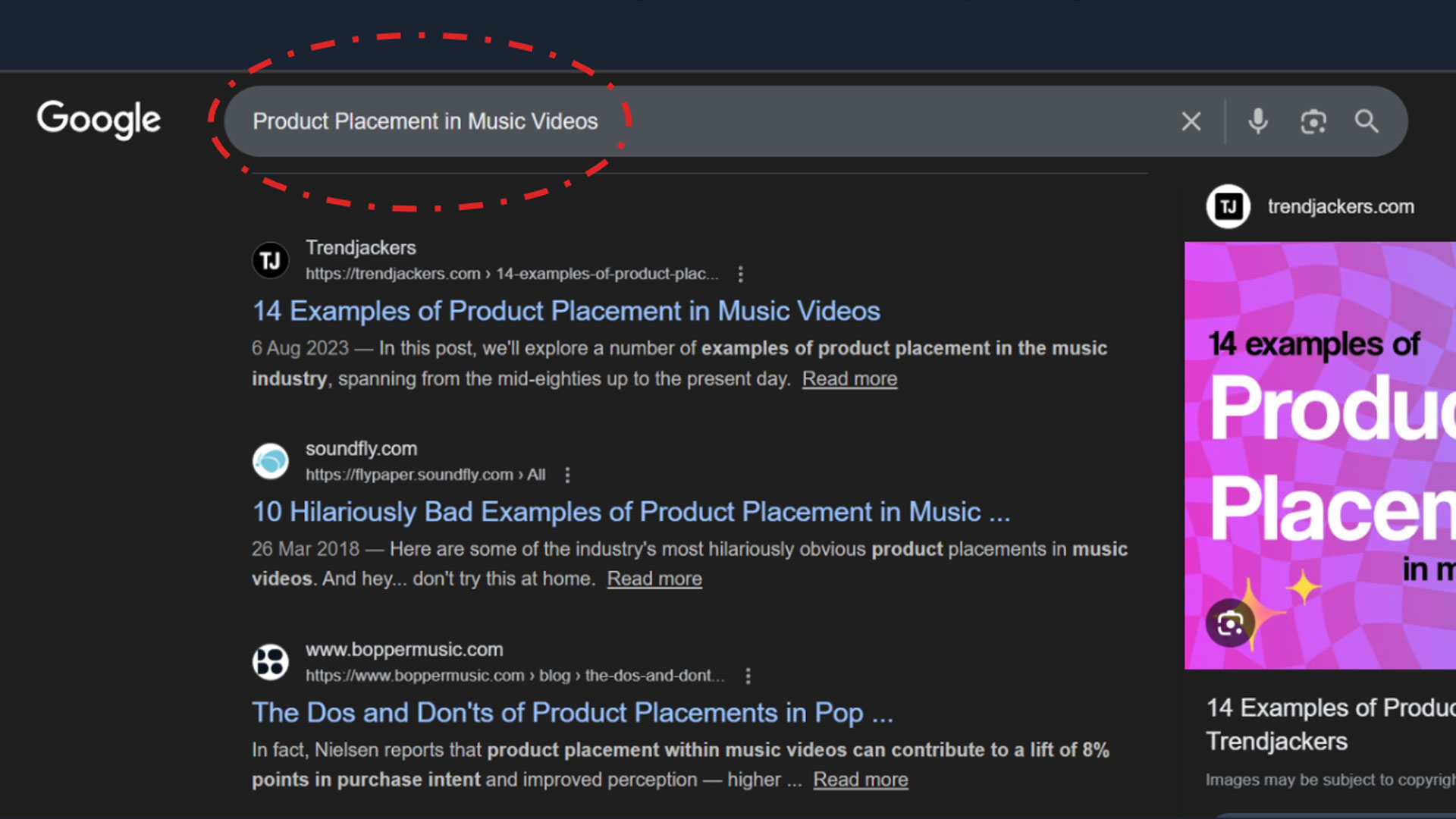This screenshot has width=1456, height=819.
Task: Click the magnifying glass search icon
Action: click(1367, 121)
